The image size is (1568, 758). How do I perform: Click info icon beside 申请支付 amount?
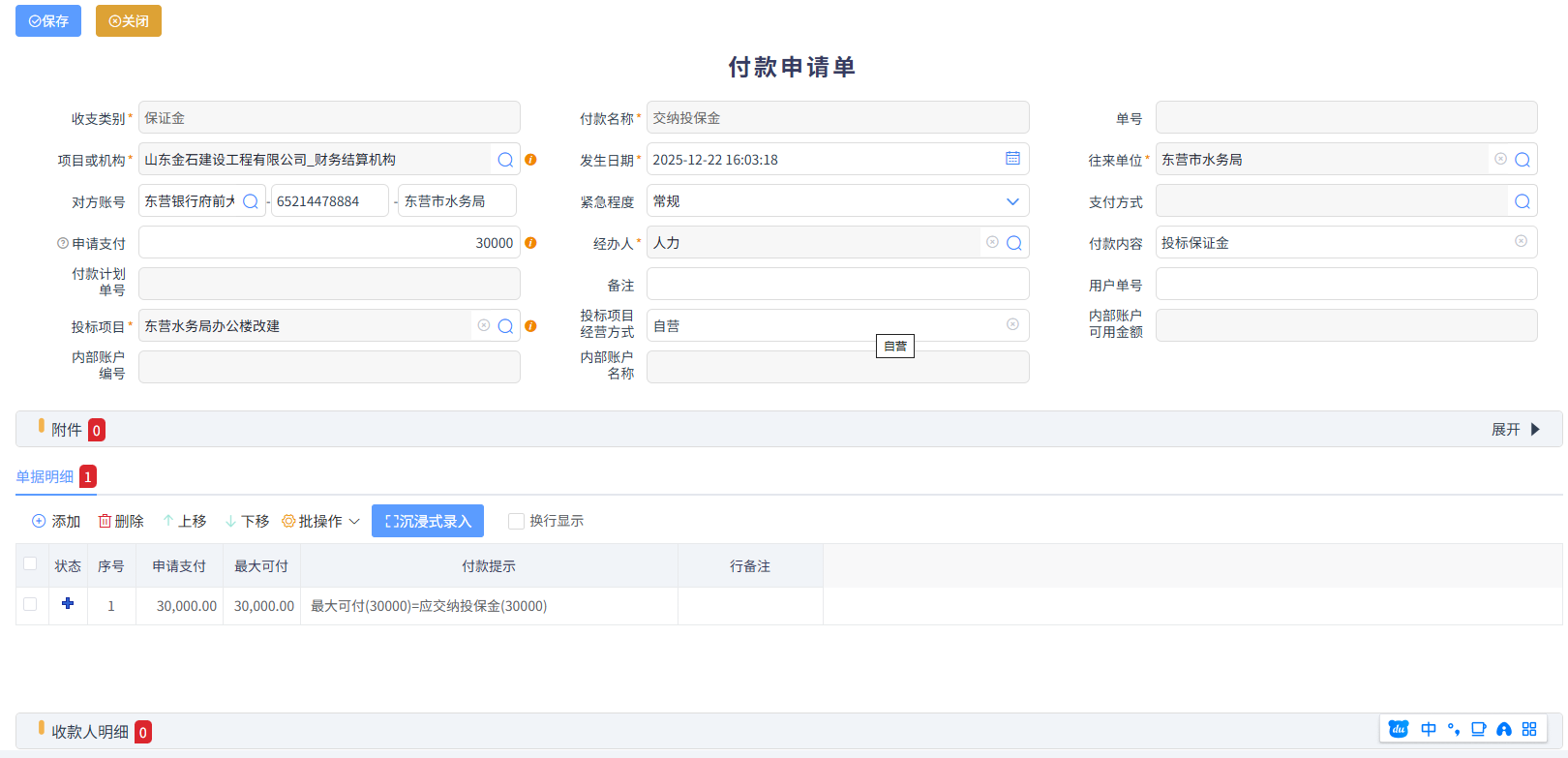point(530,243)
